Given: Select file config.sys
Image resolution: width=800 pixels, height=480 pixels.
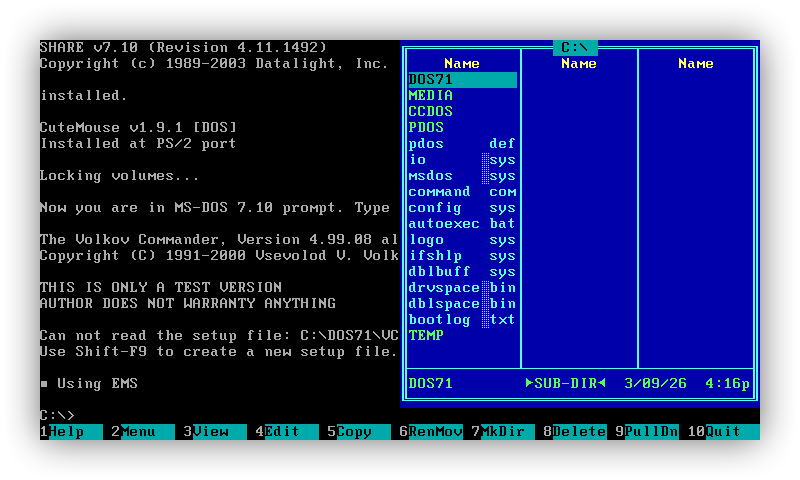Looking at the screenshot, I should 462,208.
